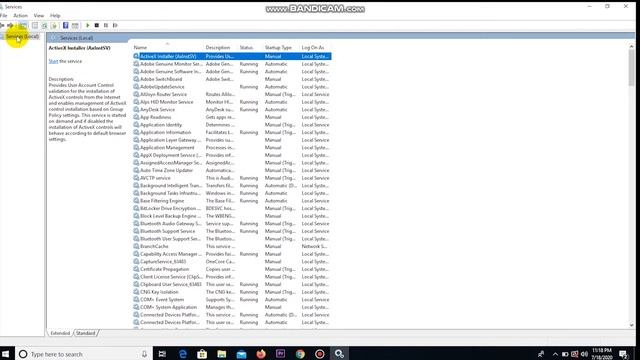
Task: Open the Action menu
Action: tap(20, 16)
